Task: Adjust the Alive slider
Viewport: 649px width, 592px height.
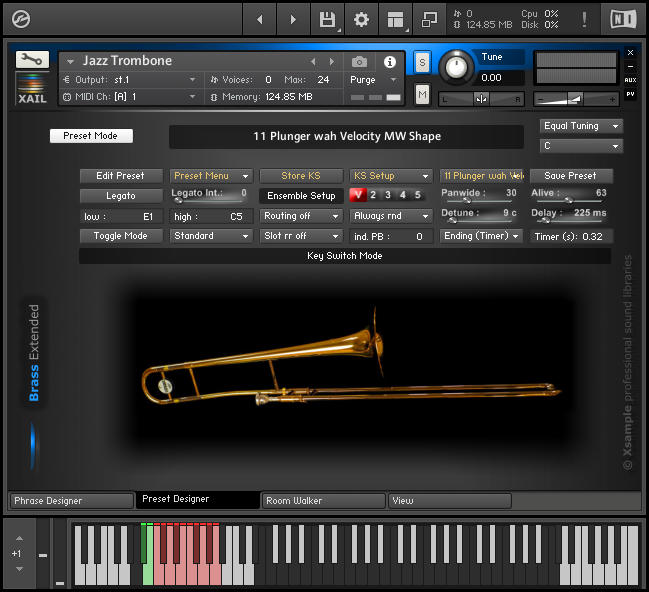Action: click(x=569, y=200)
